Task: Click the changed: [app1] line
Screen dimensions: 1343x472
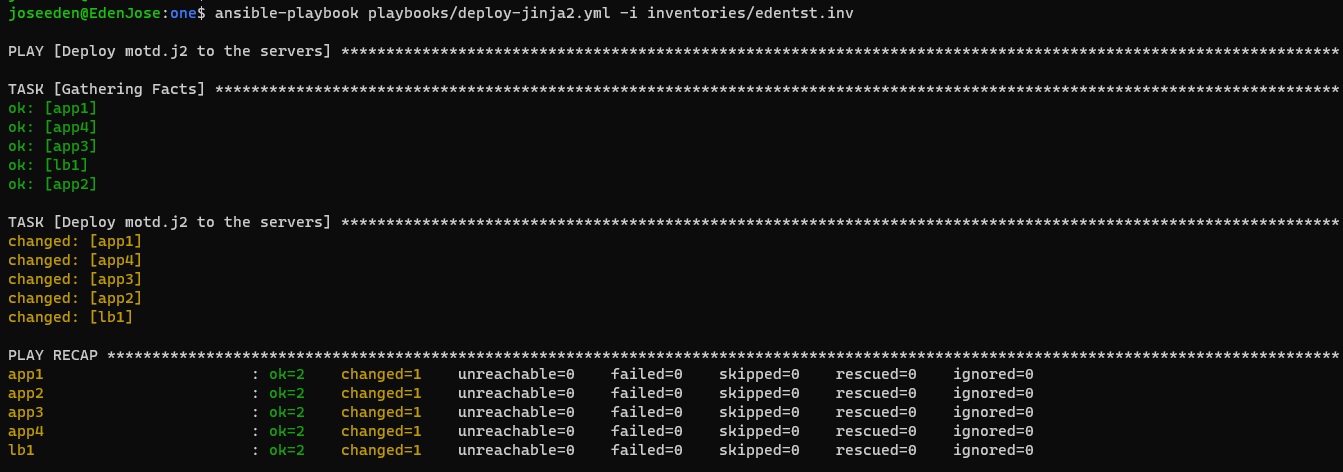Action: coord(75,241)
